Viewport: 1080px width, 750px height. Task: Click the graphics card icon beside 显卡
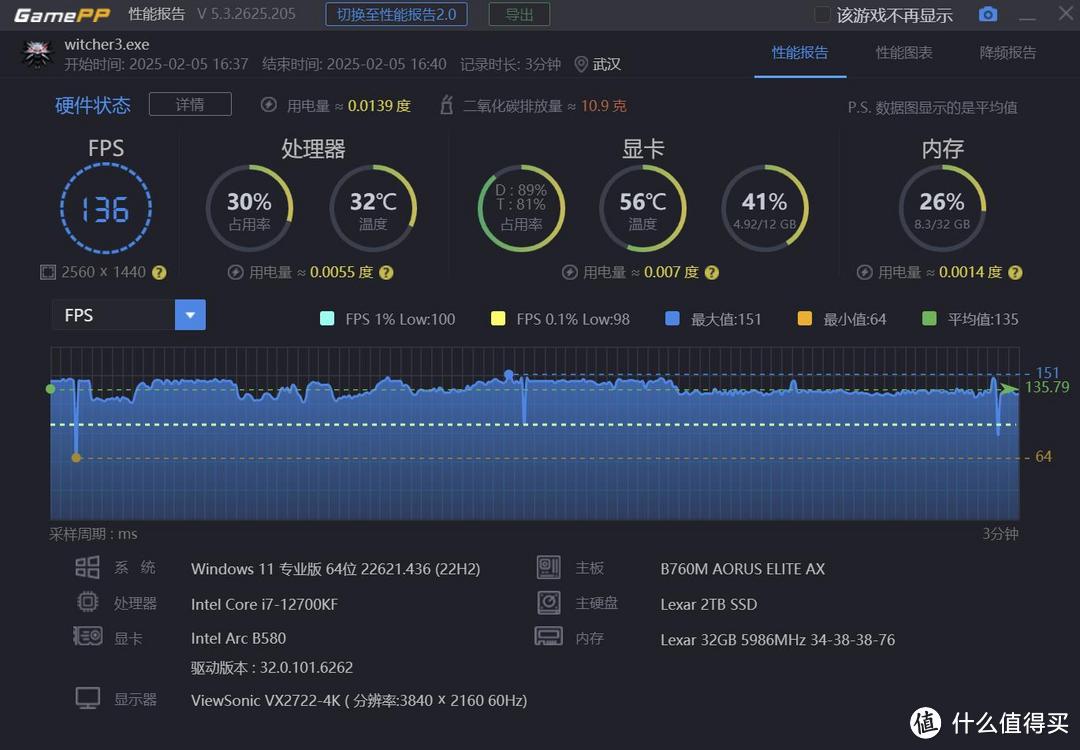pos(87,636)
